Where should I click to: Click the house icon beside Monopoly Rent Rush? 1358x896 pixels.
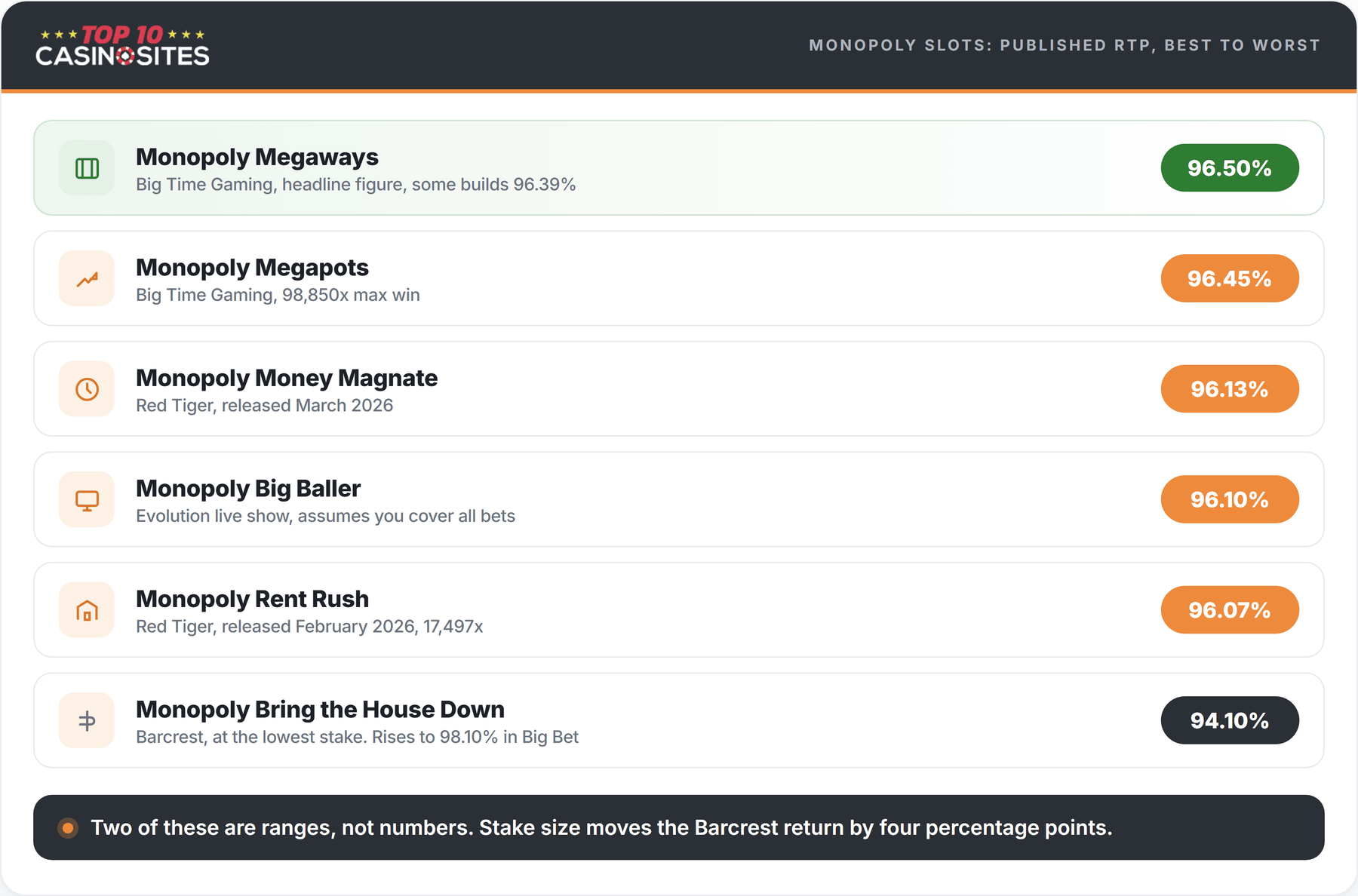pyautogui.click(x=87, y=610)
